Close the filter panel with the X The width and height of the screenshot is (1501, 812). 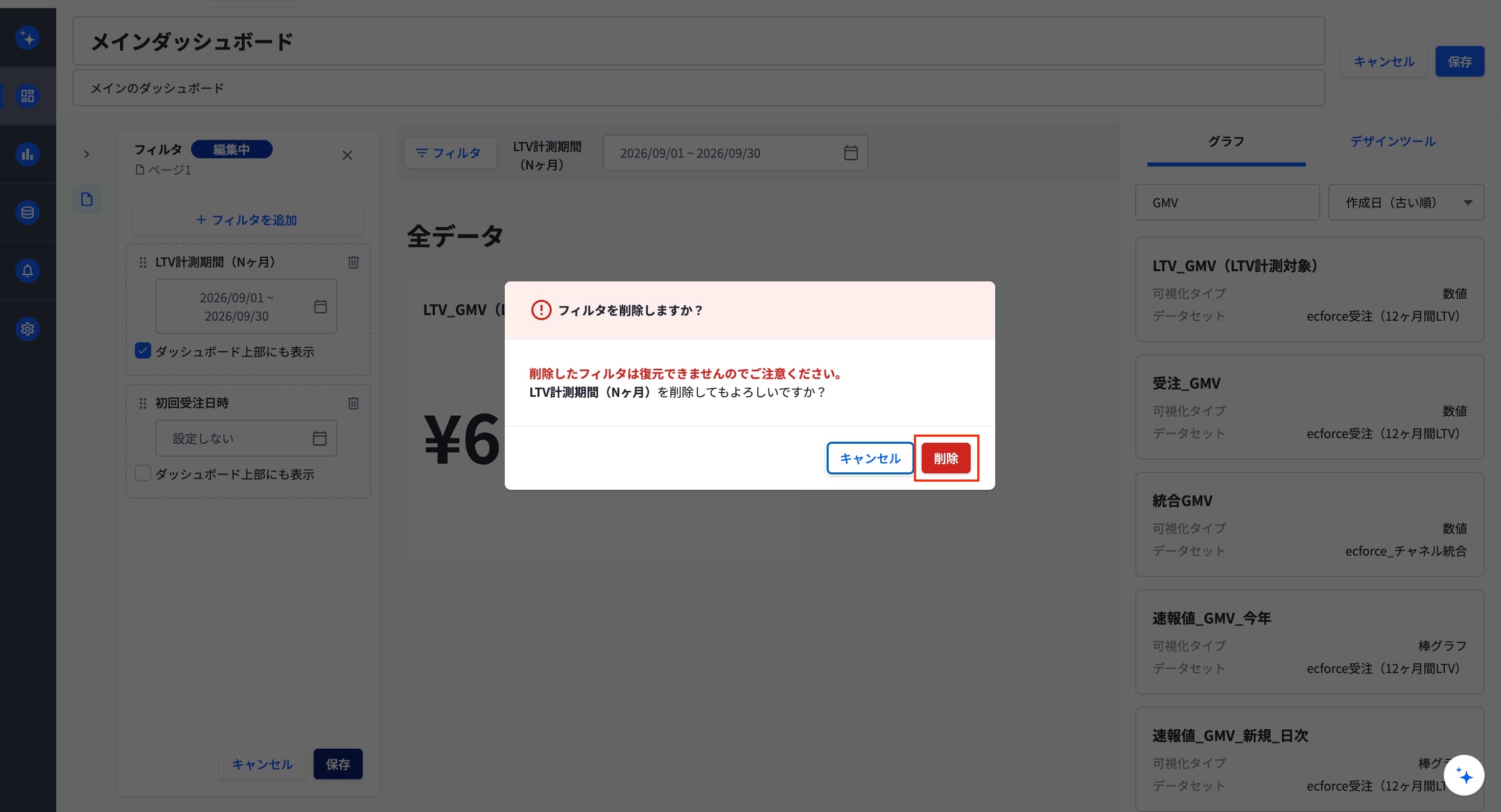point(347,156)
